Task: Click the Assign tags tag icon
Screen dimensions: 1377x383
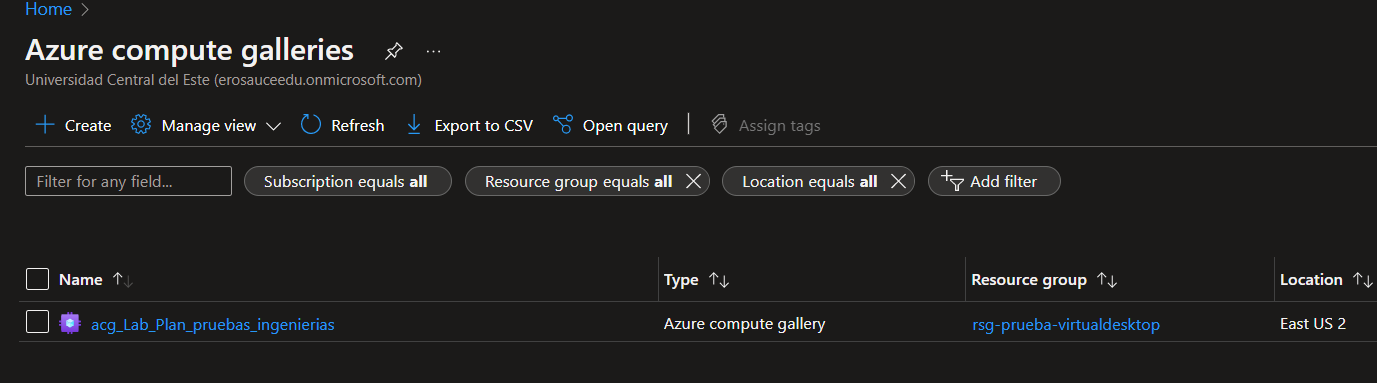Action: tap(719, 125)
